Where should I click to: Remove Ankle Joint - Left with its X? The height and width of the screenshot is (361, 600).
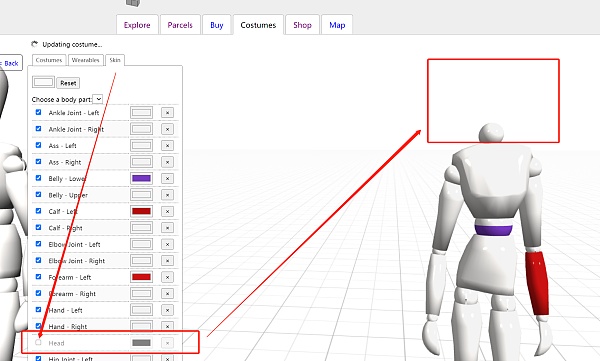click(x=167, y=113)
